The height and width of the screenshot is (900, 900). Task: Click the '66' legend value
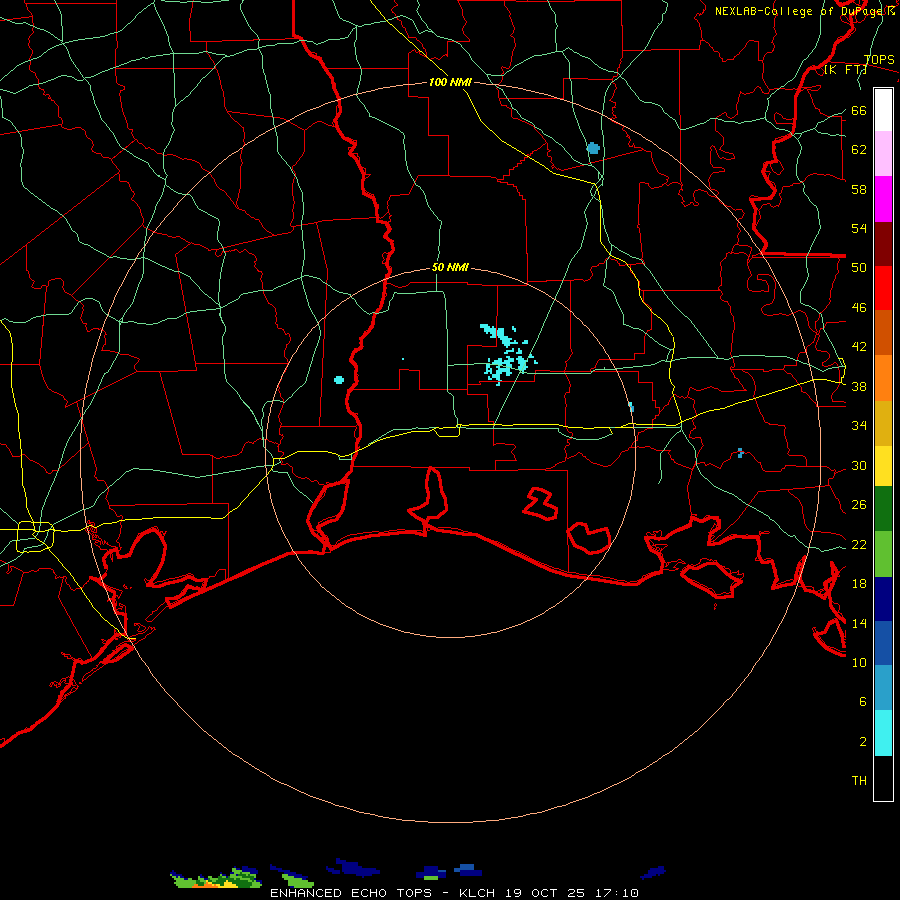coord(859,110)
